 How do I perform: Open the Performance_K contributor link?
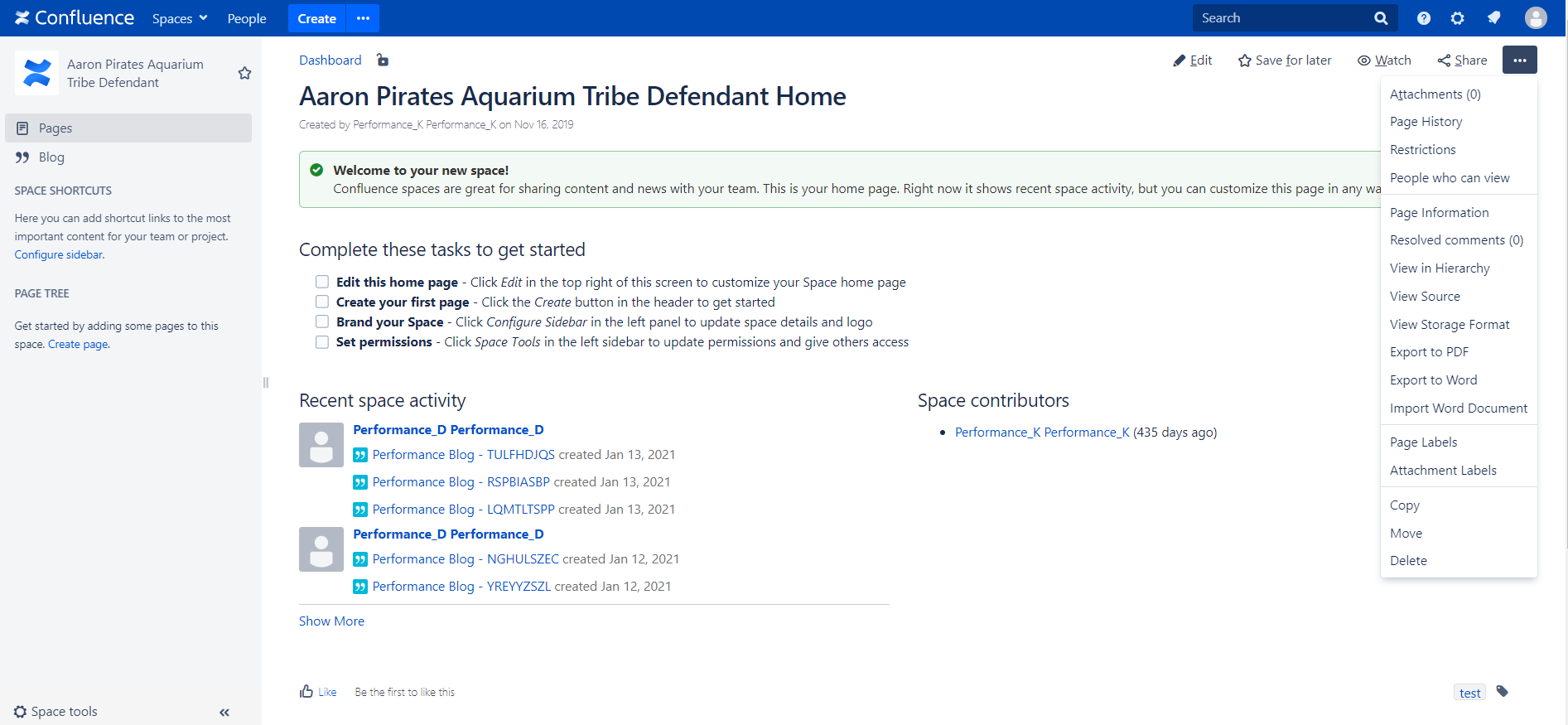[1042, 433]
